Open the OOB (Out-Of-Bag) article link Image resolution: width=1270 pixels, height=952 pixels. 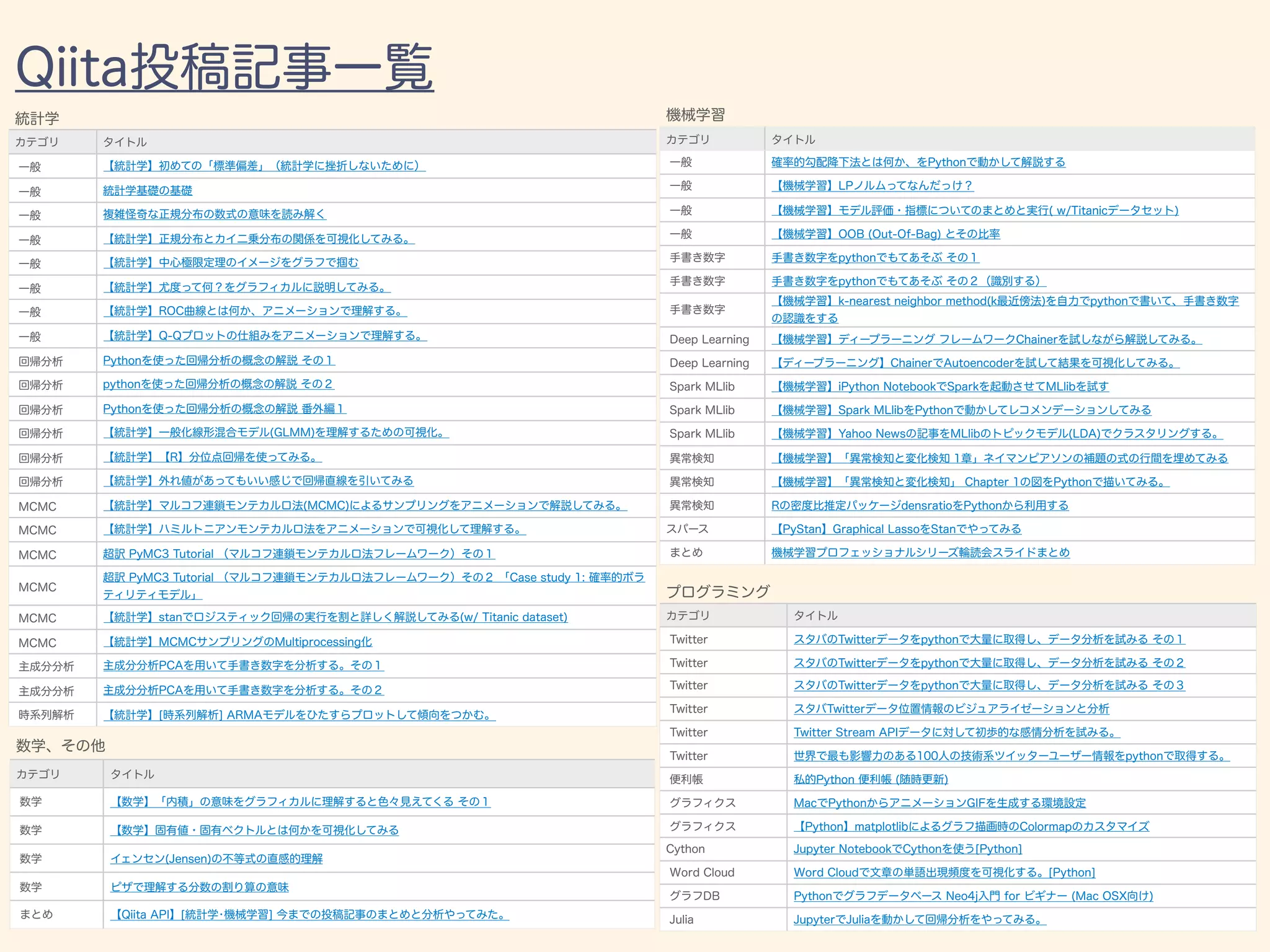[885, 234]
